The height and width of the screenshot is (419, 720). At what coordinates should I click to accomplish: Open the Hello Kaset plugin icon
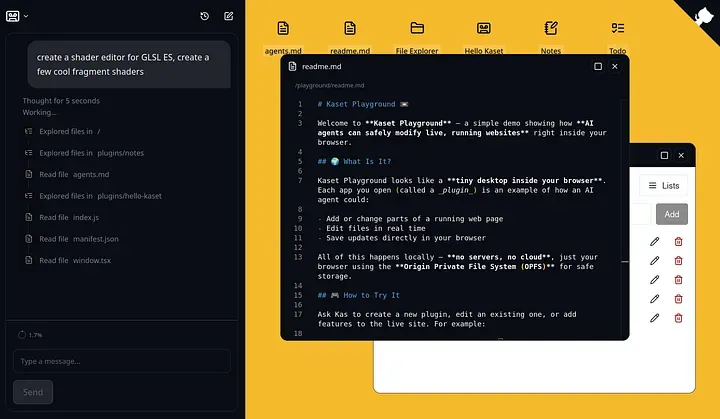[484, 37]
